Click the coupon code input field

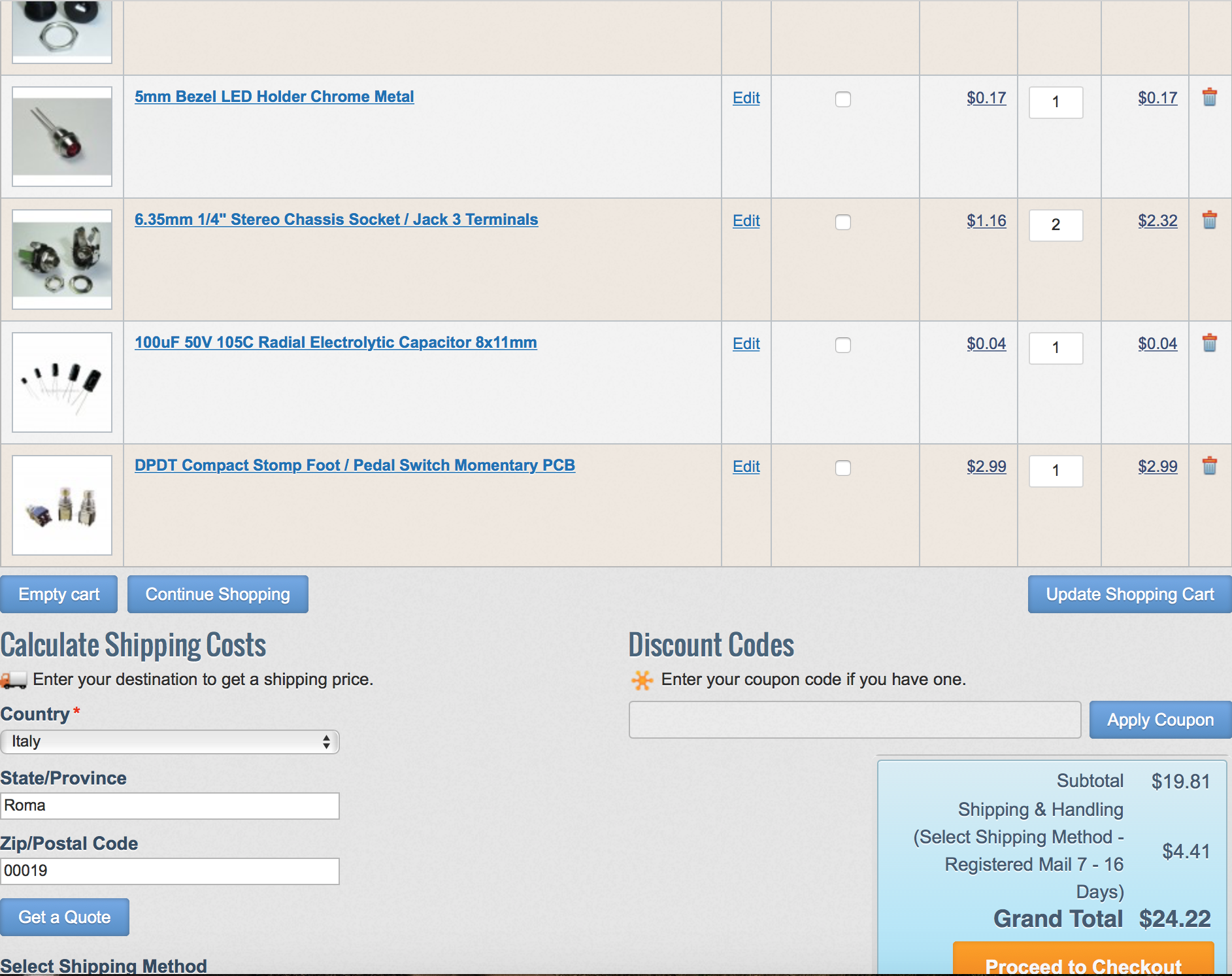854,720
